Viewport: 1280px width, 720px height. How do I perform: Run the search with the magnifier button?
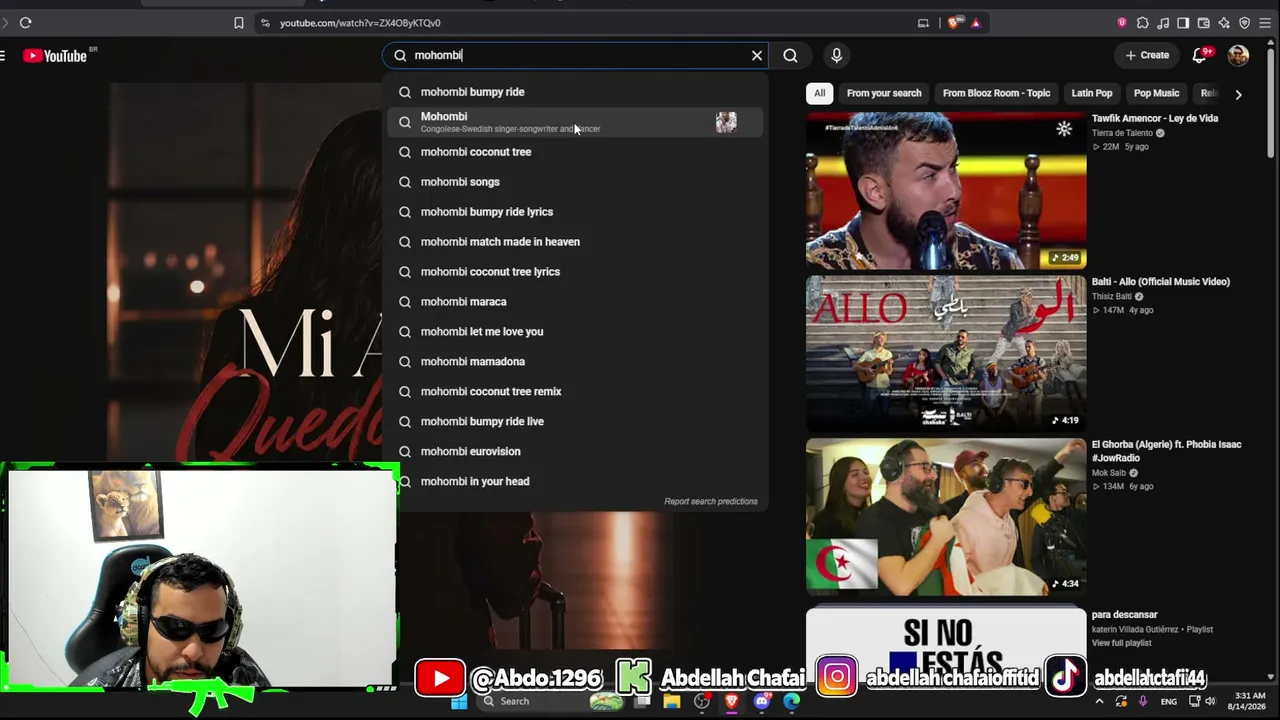[790, 56]
